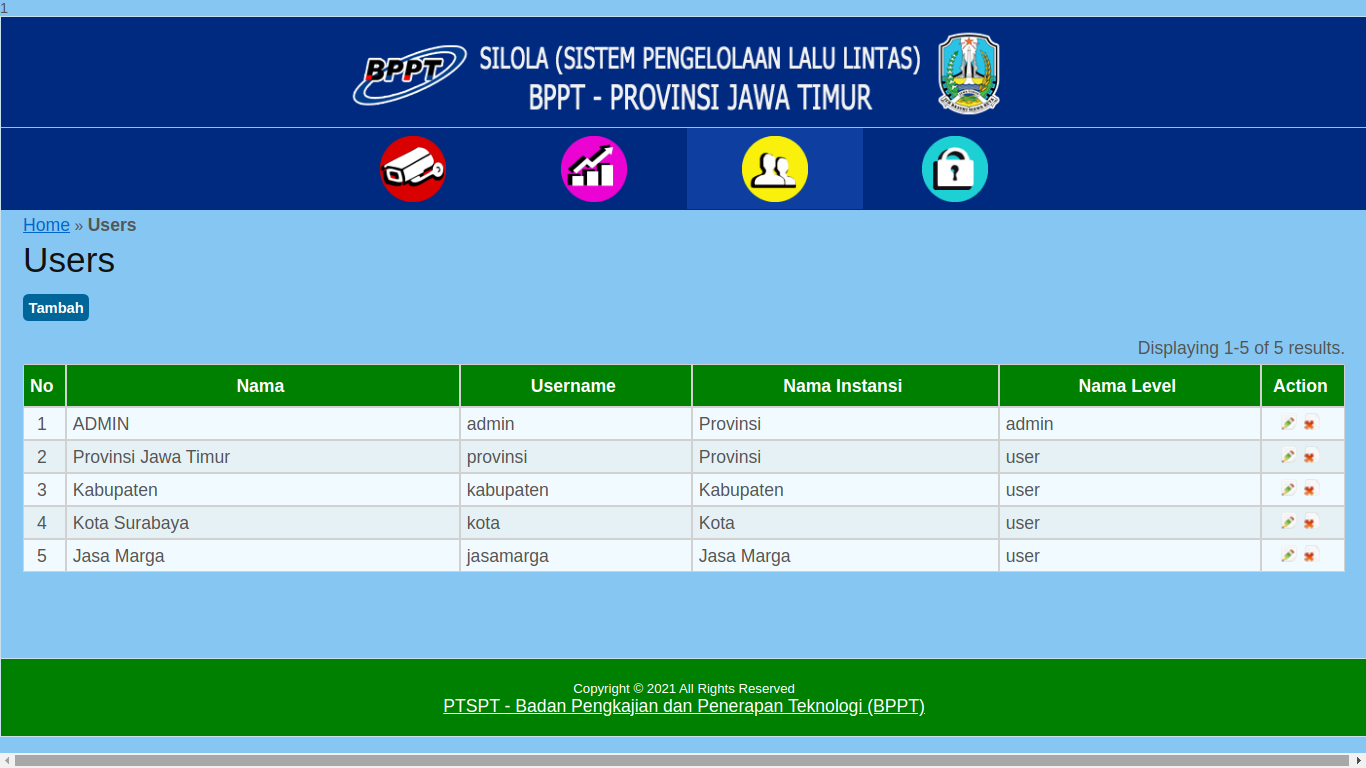Viewport: 1366px width, 768px height.
Task: Delete the Kabupaten user row
Action: (1310, 489)
